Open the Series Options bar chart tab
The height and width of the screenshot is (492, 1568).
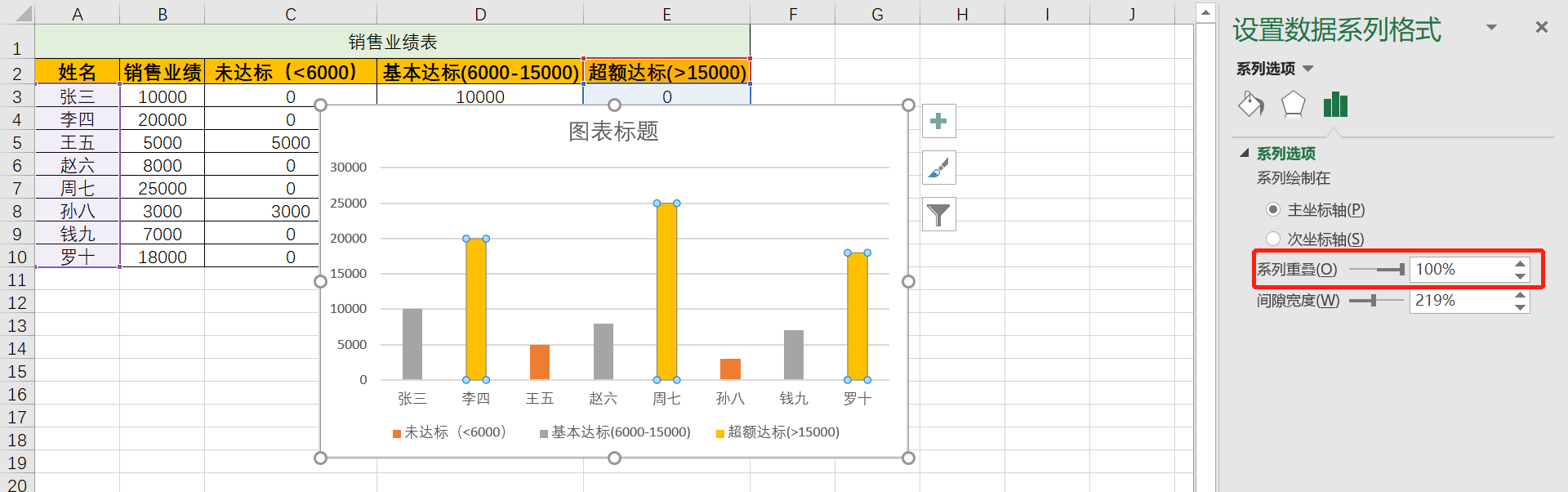[x=1335, y=105]
